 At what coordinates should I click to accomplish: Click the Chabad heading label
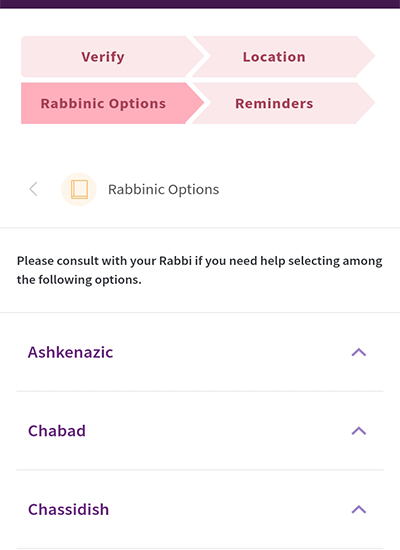tap(57, 431)
